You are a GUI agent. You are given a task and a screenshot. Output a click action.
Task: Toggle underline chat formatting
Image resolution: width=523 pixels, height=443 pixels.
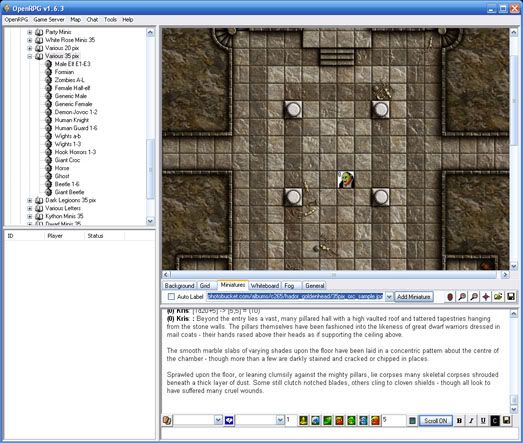pos(483,421)
